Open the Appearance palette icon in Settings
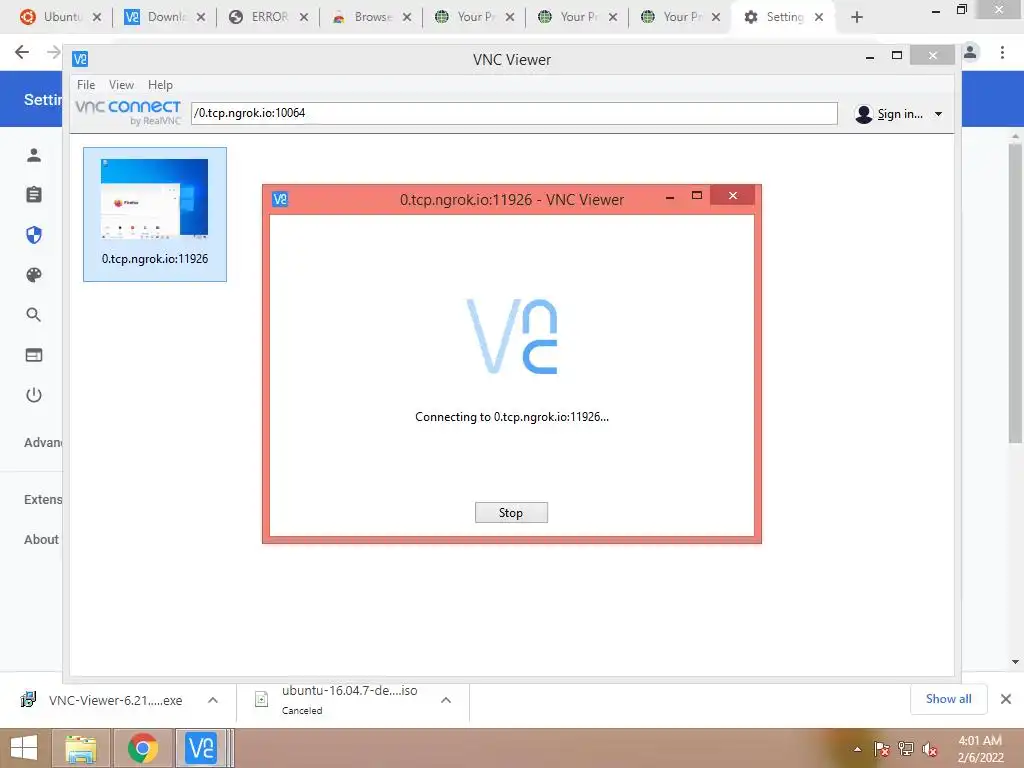 pyautogui.click(x=34, y=275)
